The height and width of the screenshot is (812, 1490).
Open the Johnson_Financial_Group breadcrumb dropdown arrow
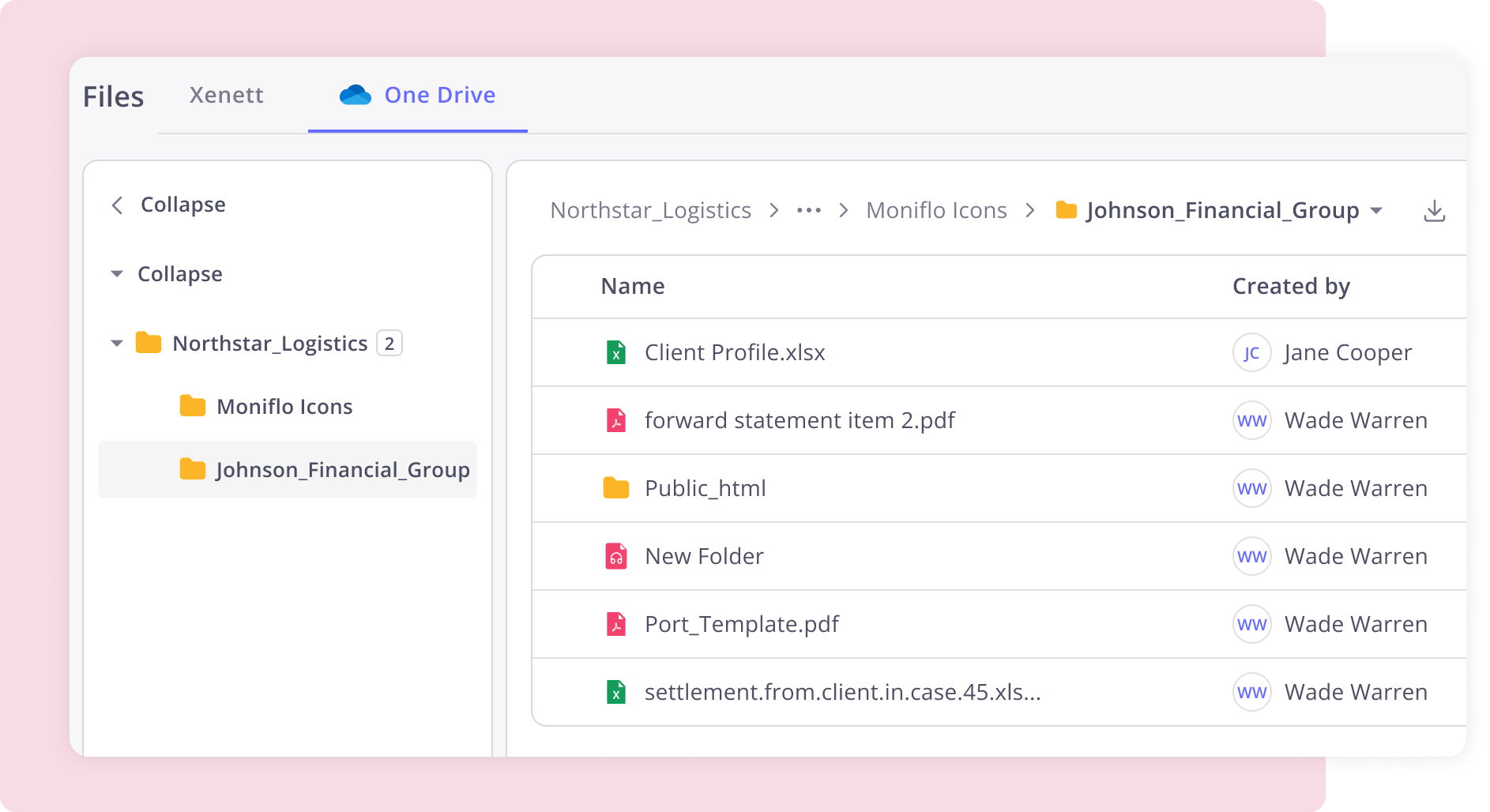pyautogui.click(x=1376, y=210)
